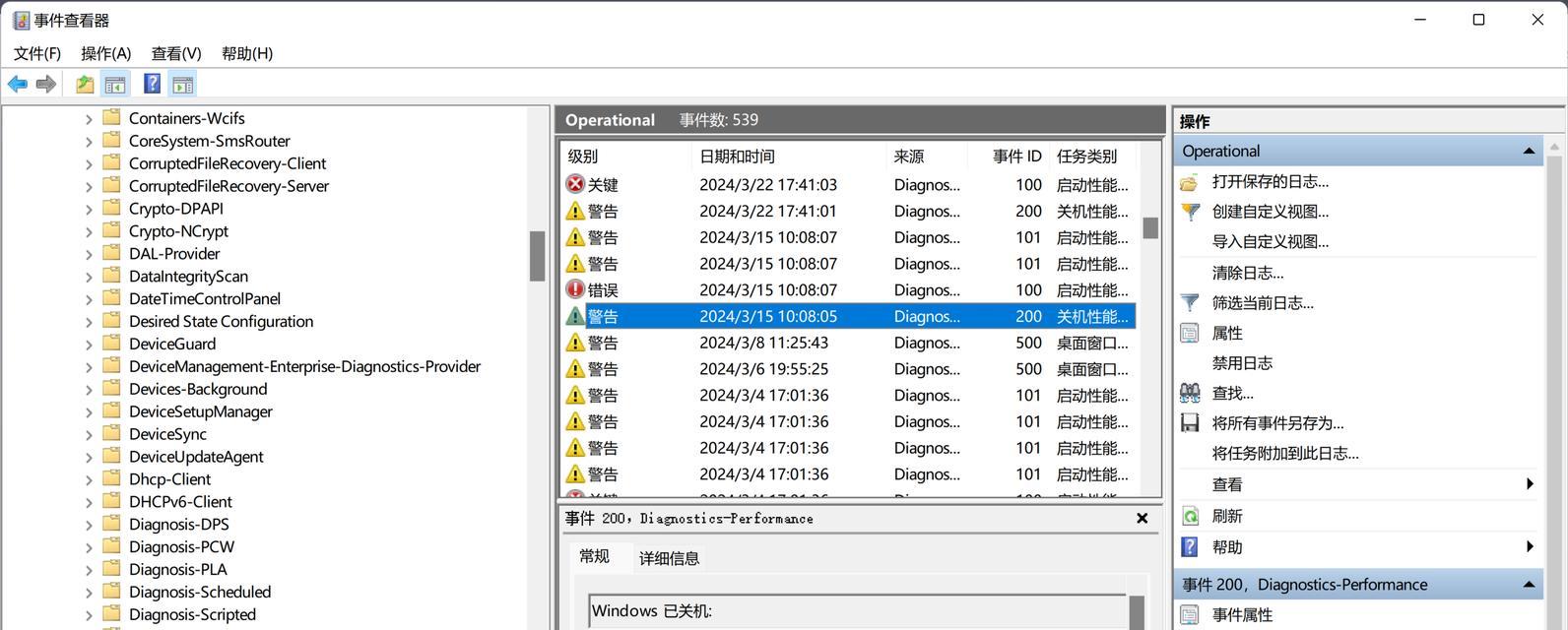Expand the Containers-Wcifs tree node
Viewport: 1568px width, 630px height.
pos(89,119)
